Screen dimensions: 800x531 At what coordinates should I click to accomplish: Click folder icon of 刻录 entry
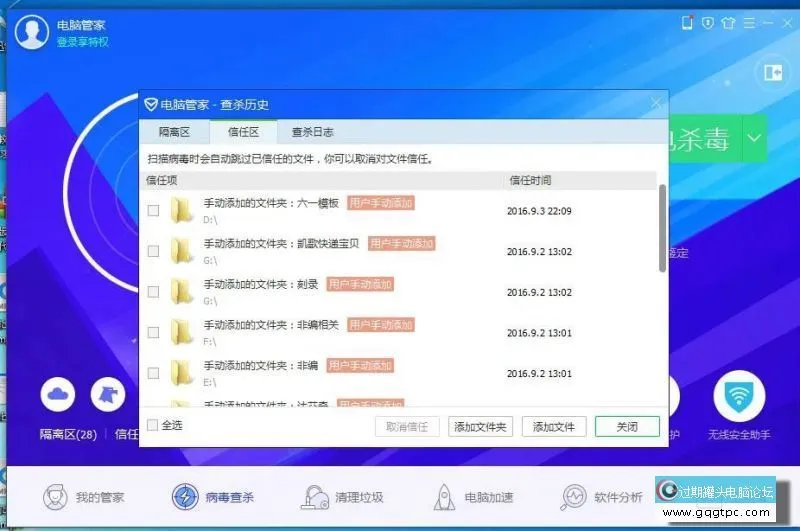pyautogui.click(x=182, y=292)
